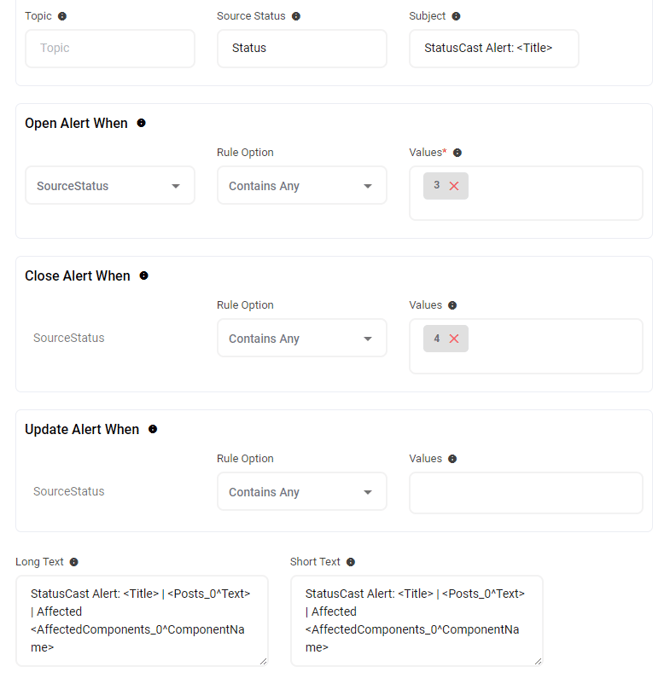Click the info icon next to Subject
670x678 pixels.
[x=456, y=17]
